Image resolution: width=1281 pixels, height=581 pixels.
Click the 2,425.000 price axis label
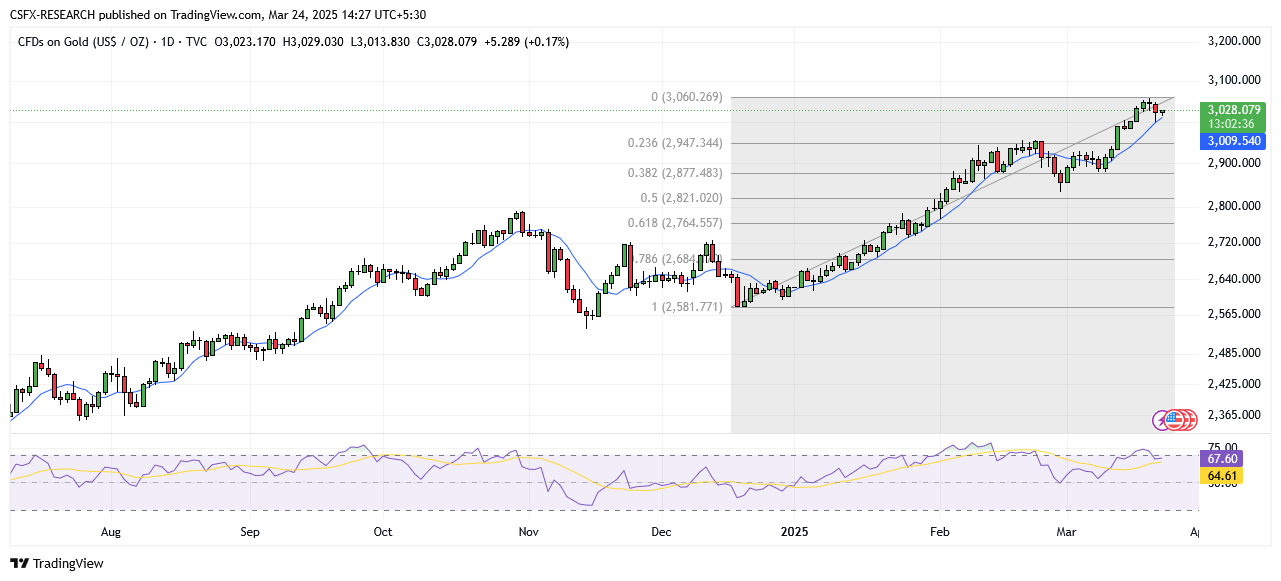pyautogui.click(x=1232, y=384)
